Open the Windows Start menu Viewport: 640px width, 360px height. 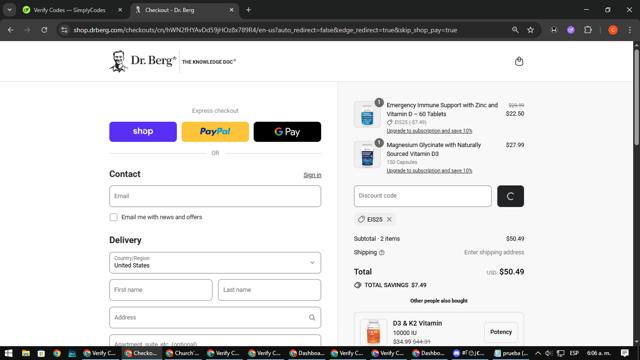point(9,353)
